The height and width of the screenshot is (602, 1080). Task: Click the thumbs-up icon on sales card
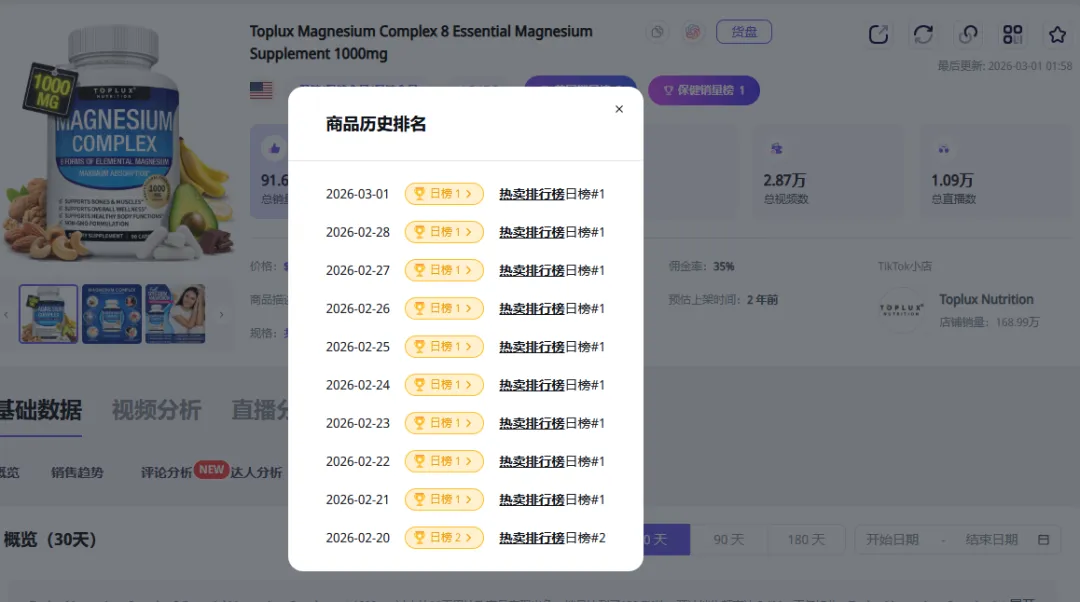274,148
